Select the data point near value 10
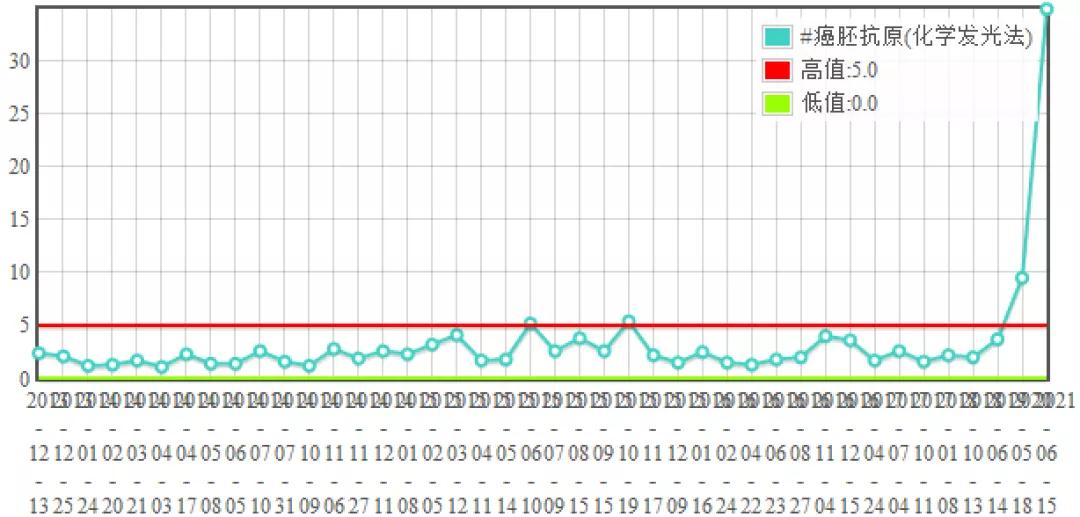Image resolution: width=1080 pixels, height=517 pixels. (x=1022, y=278)
